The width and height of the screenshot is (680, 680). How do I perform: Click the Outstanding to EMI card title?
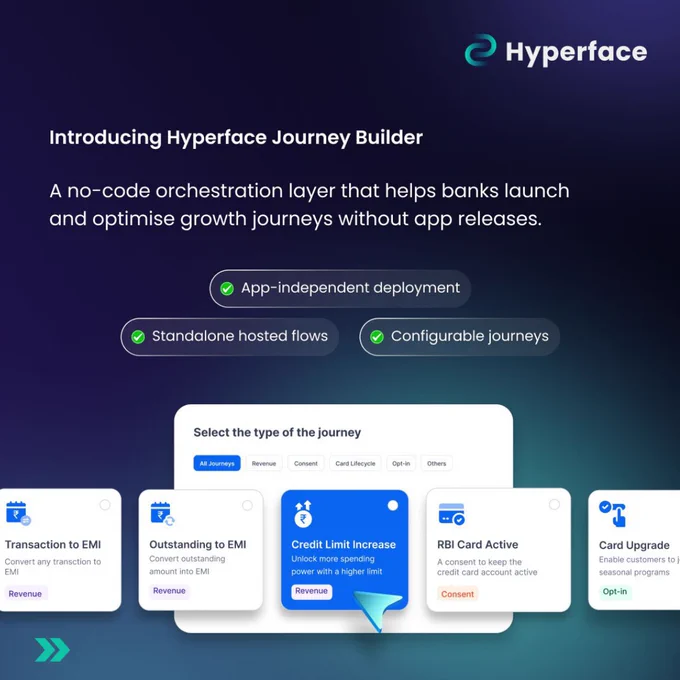(x=198, y=544)
